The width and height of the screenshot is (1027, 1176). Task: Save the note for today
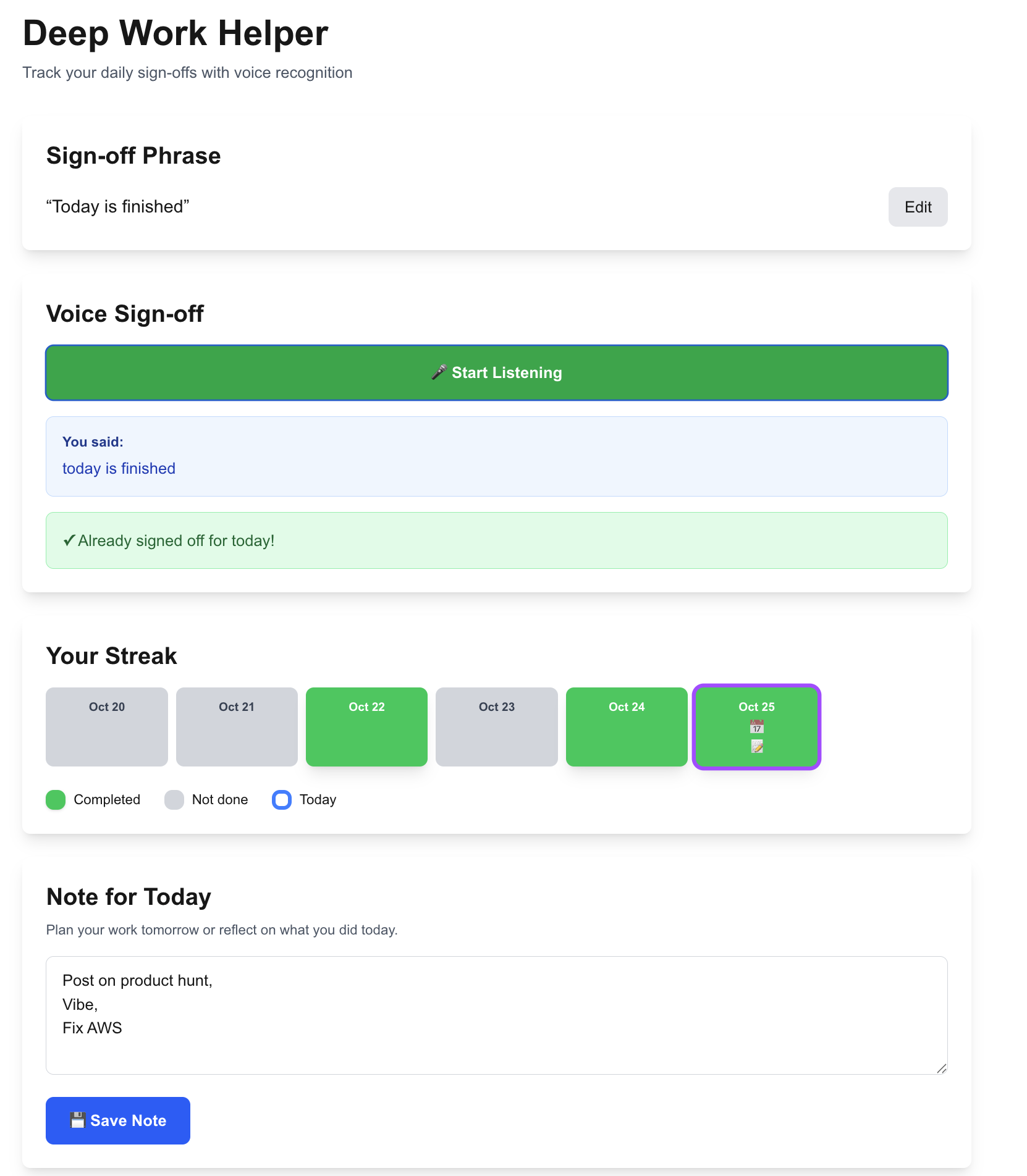click(118, 1120)
